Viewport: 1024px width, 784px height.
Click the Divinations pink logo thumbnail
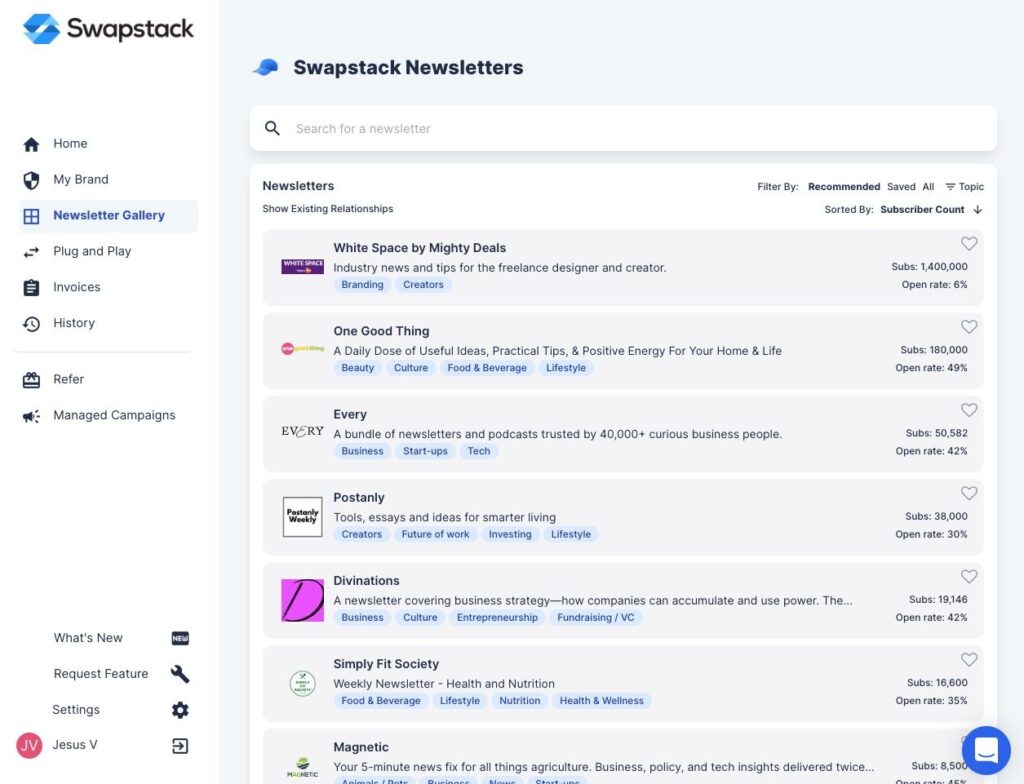click(302, 600)
